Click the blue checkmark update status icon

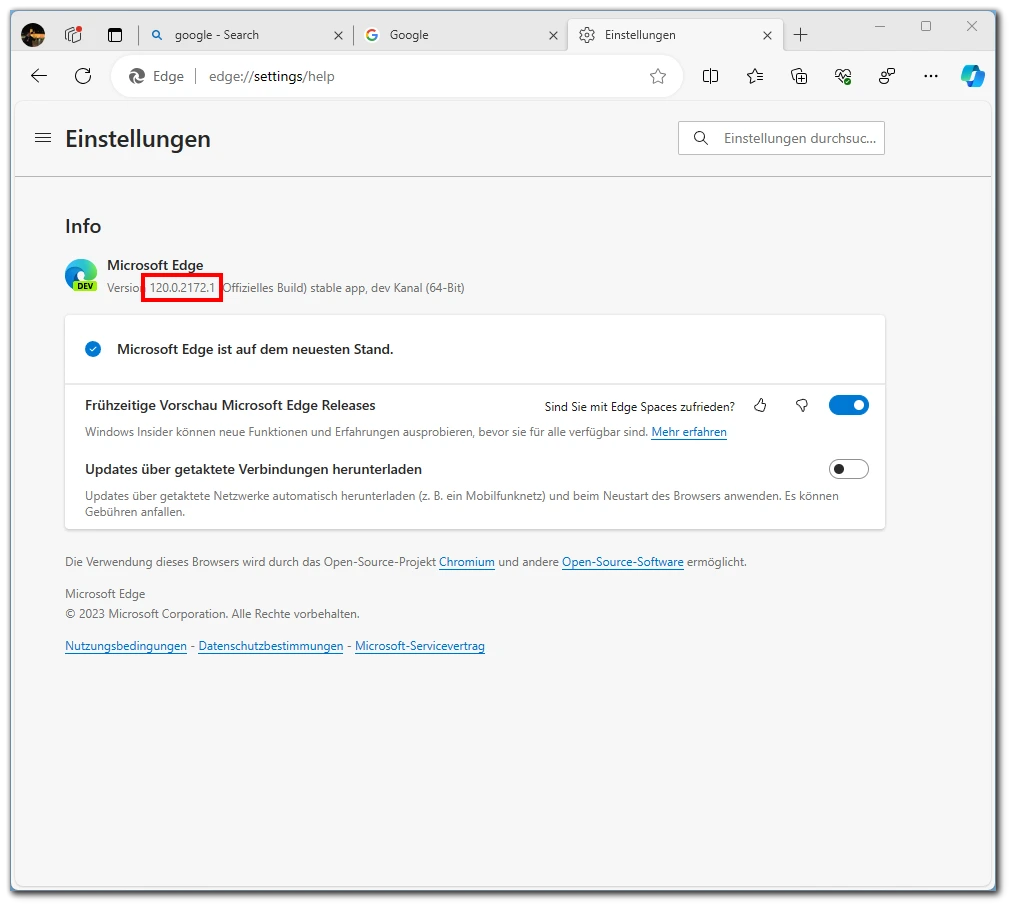coord(93,349)
